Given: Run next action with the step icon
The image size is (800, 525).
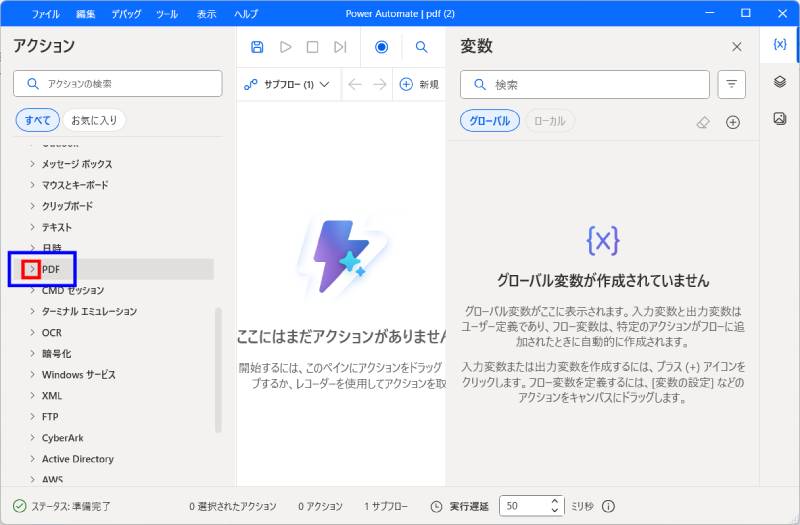Looking at the screenshot, I should point(340,47).
